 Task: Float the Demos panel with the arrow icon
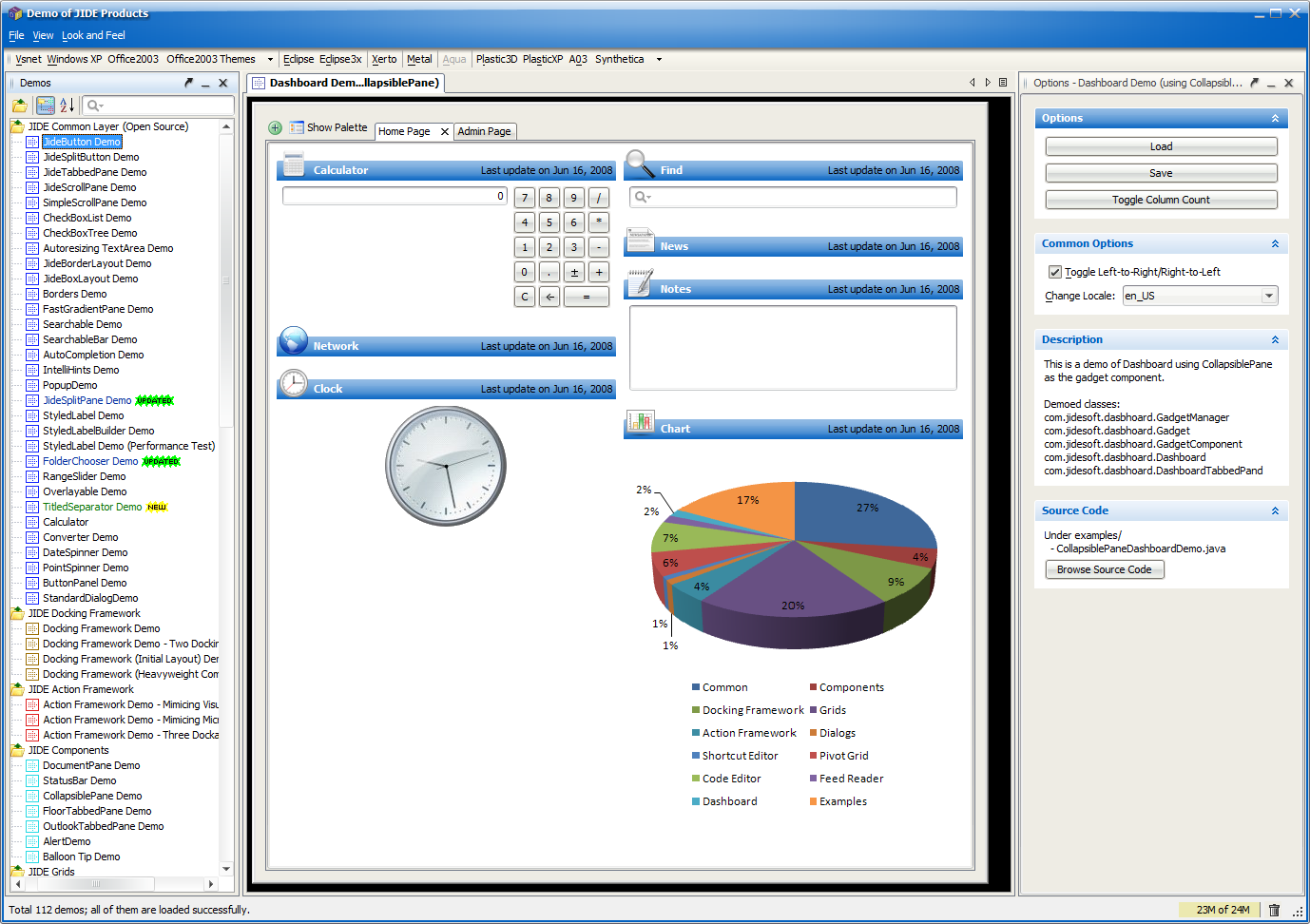click(188, 83)
